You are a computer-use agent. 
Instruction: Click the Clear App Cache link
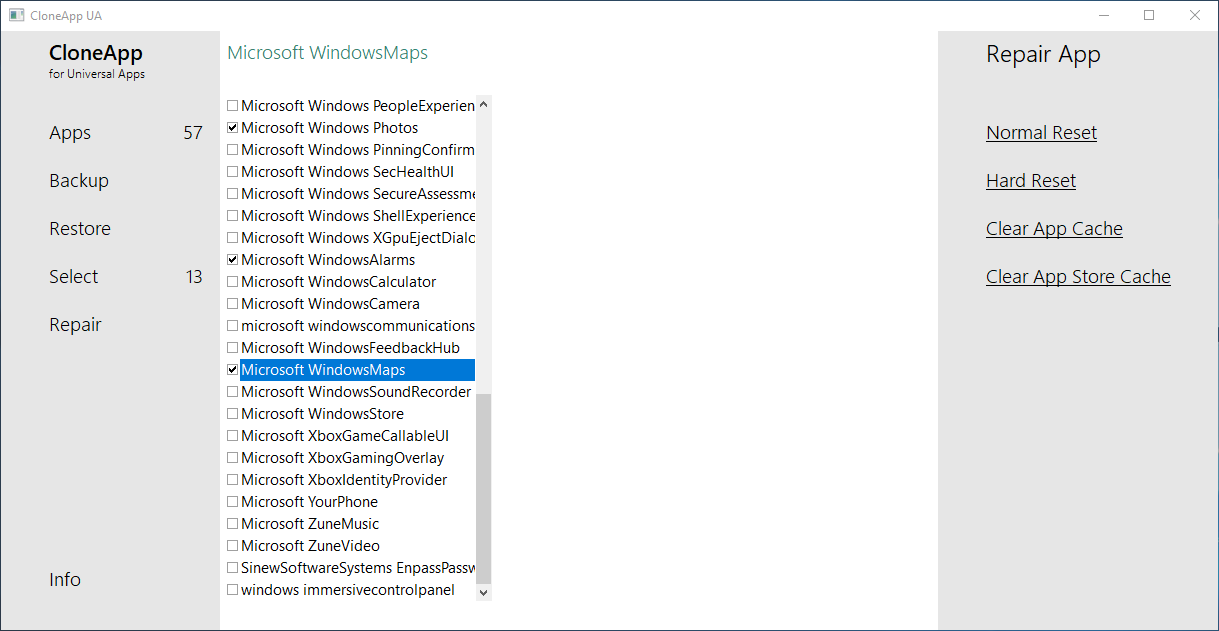click(x=1054, y=229)
